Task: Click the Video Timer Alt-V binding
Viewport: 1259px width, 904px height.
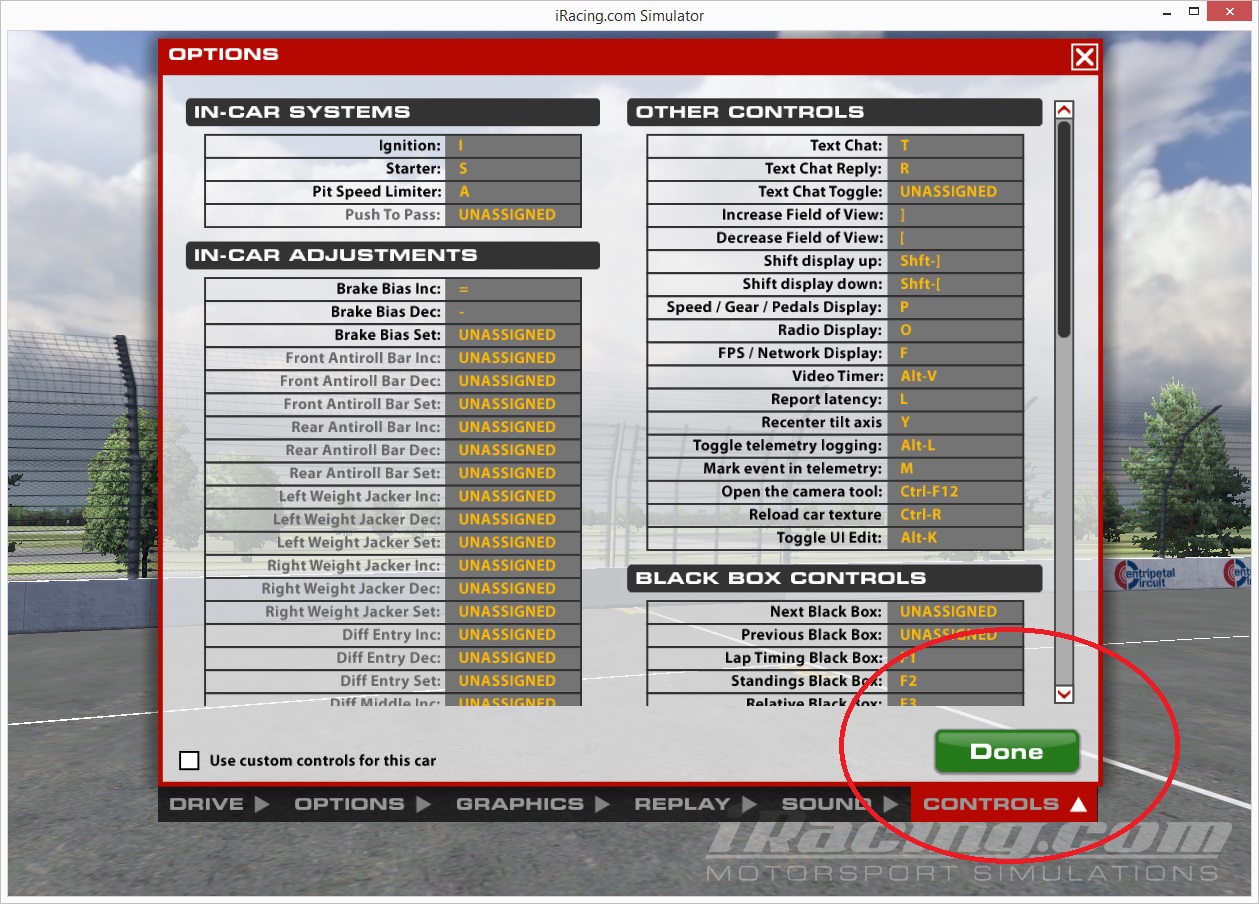Action: click(x=955, y=376)
